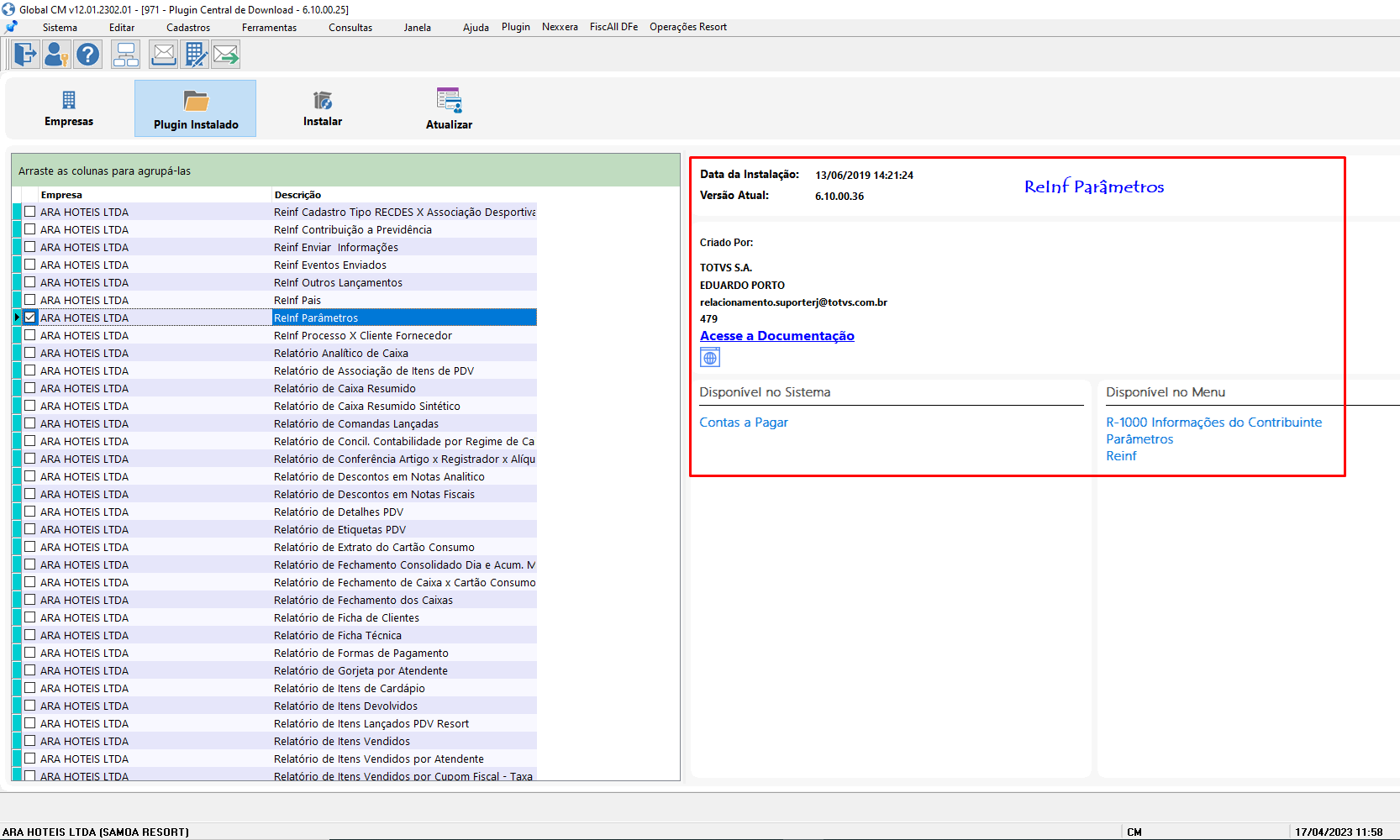The height and width of the screenshot is (840, 1400).
Task: Open the Ferramentas menu
Action: click(269, 28)
